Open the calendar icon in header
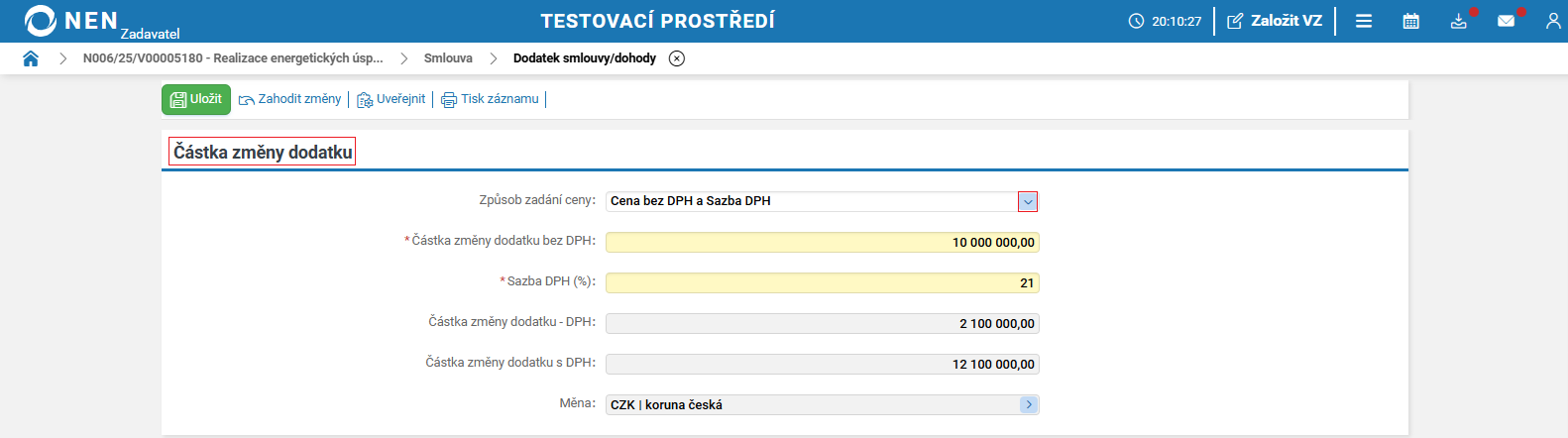 pyautogui.click(x=1411, y=21)
